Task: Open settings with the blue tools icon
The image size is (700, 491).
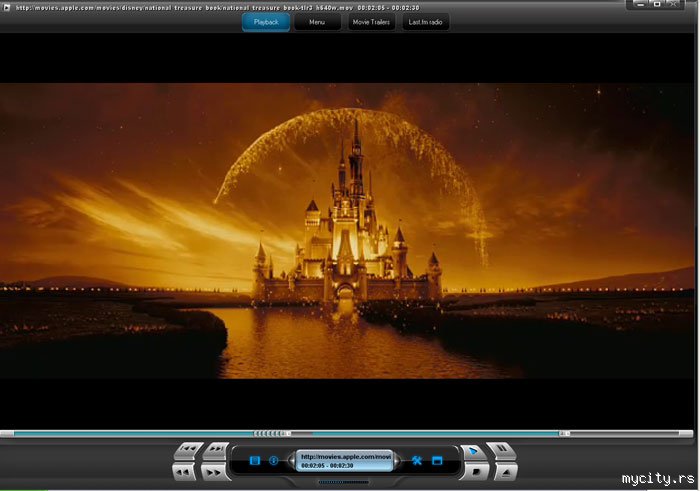Action: (x=417, y=460)
